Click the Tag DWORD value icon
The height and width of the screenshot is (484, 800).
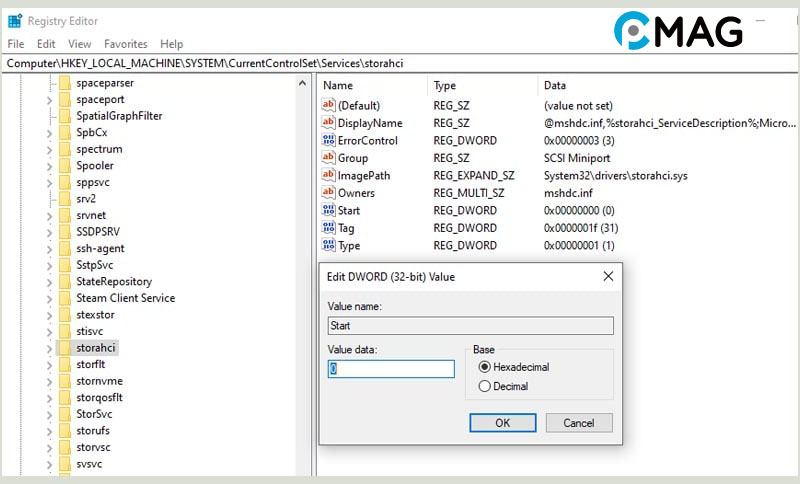[328, 228]
